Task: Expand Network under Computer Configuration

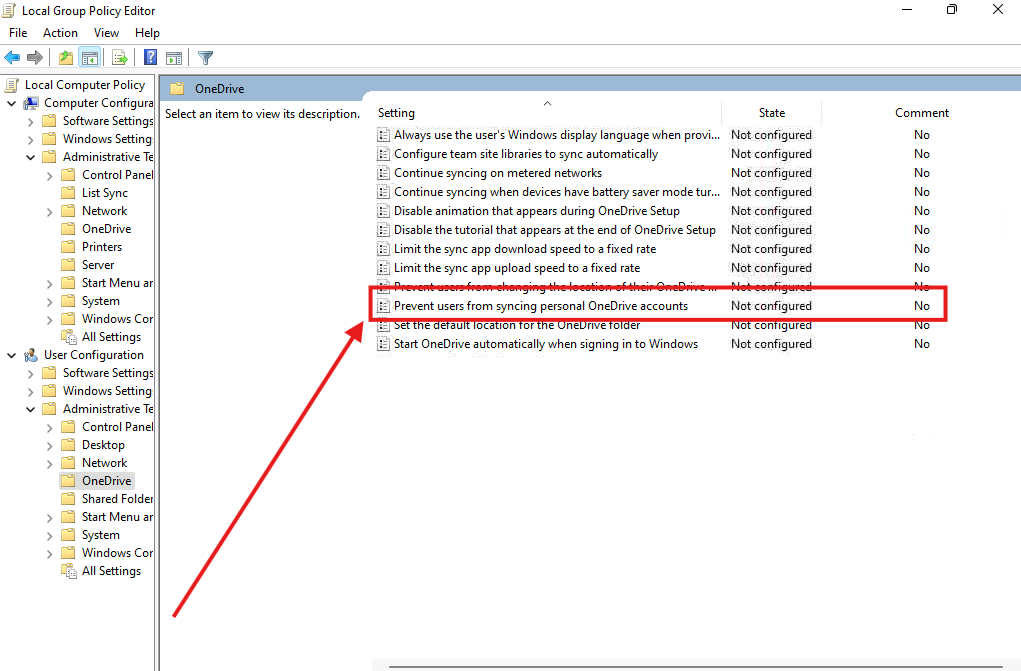Action: pos(49,211)
